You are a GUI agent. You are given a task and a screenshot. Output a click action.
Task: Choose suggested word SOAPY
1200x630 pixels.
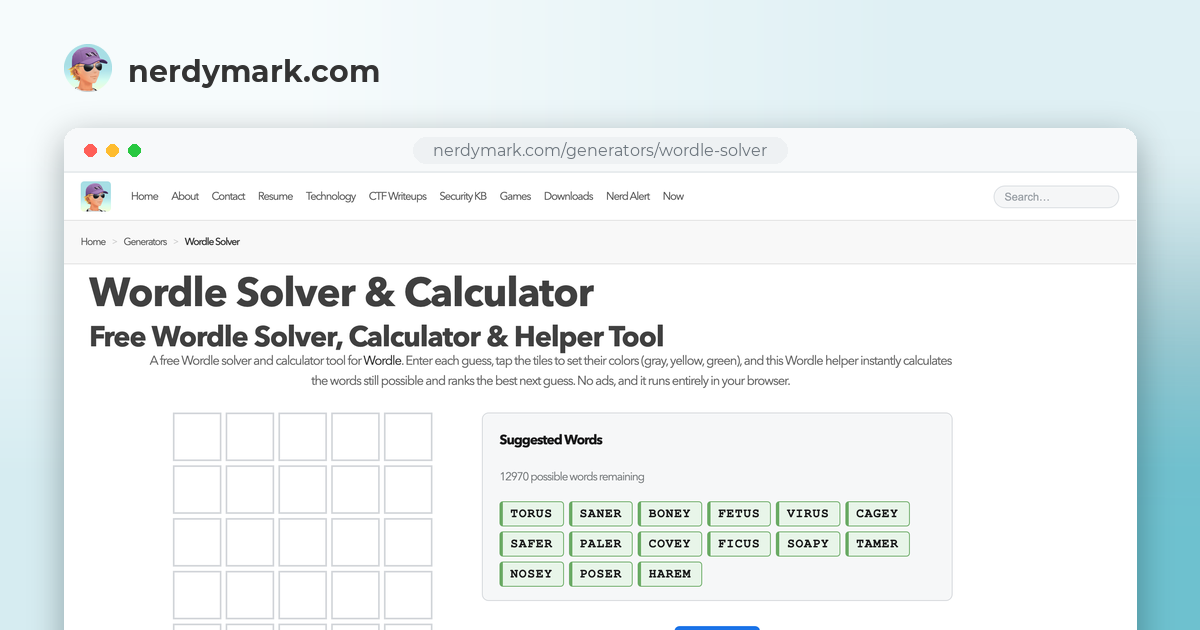[808, 544]
